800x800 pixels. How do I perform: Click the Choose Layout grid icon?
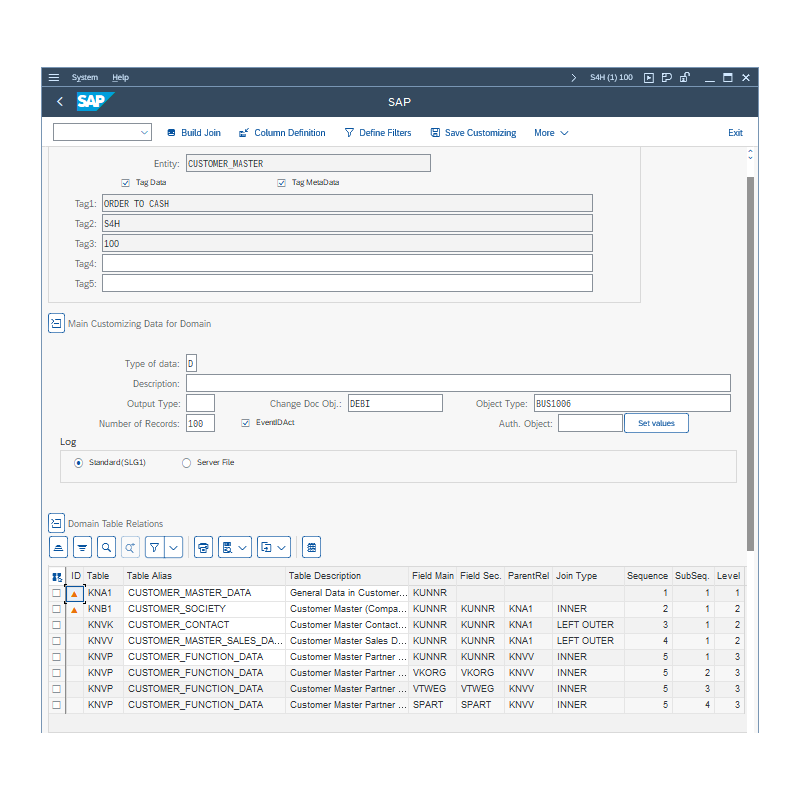pyautogui.click(x=311, y=547)
